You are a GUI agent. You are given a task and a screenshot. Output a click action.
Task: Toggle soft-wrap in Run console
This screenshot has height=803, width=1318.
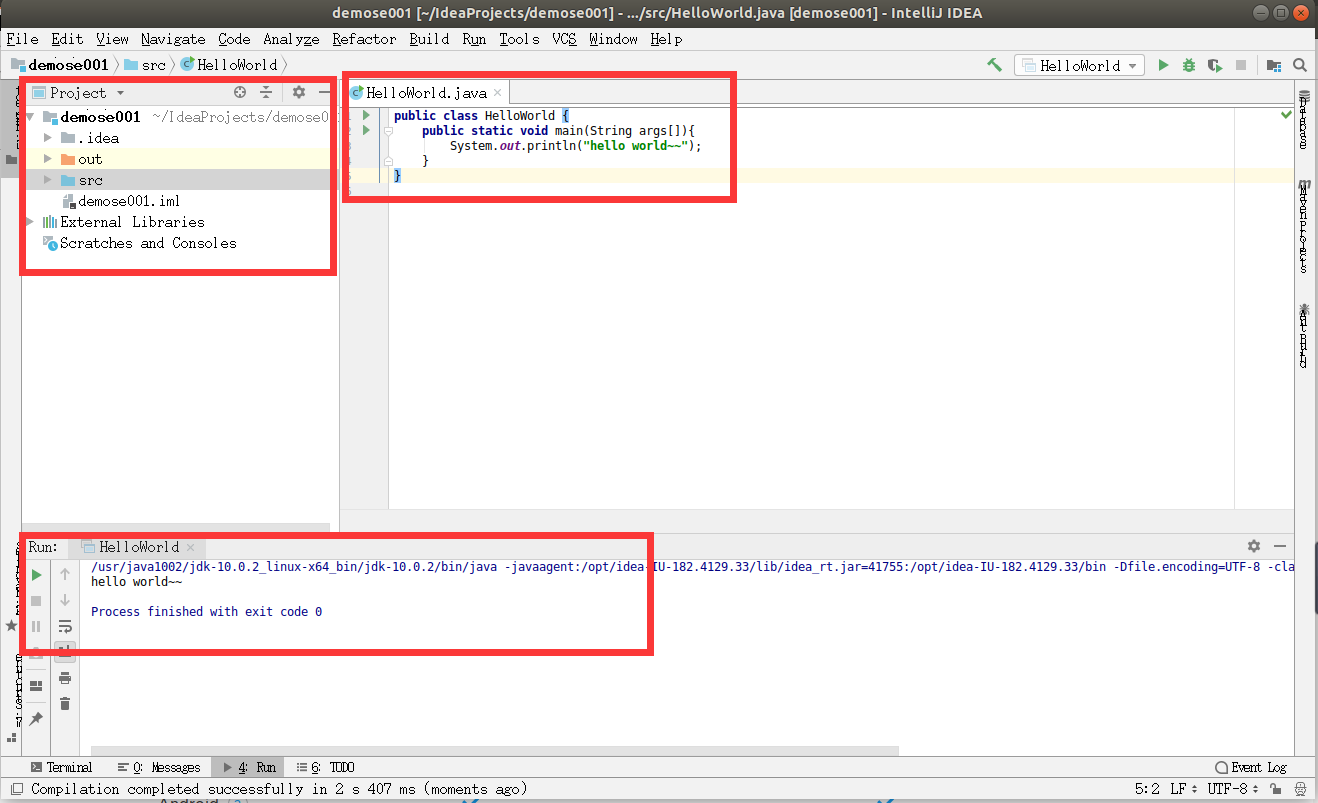coord(65,627)
